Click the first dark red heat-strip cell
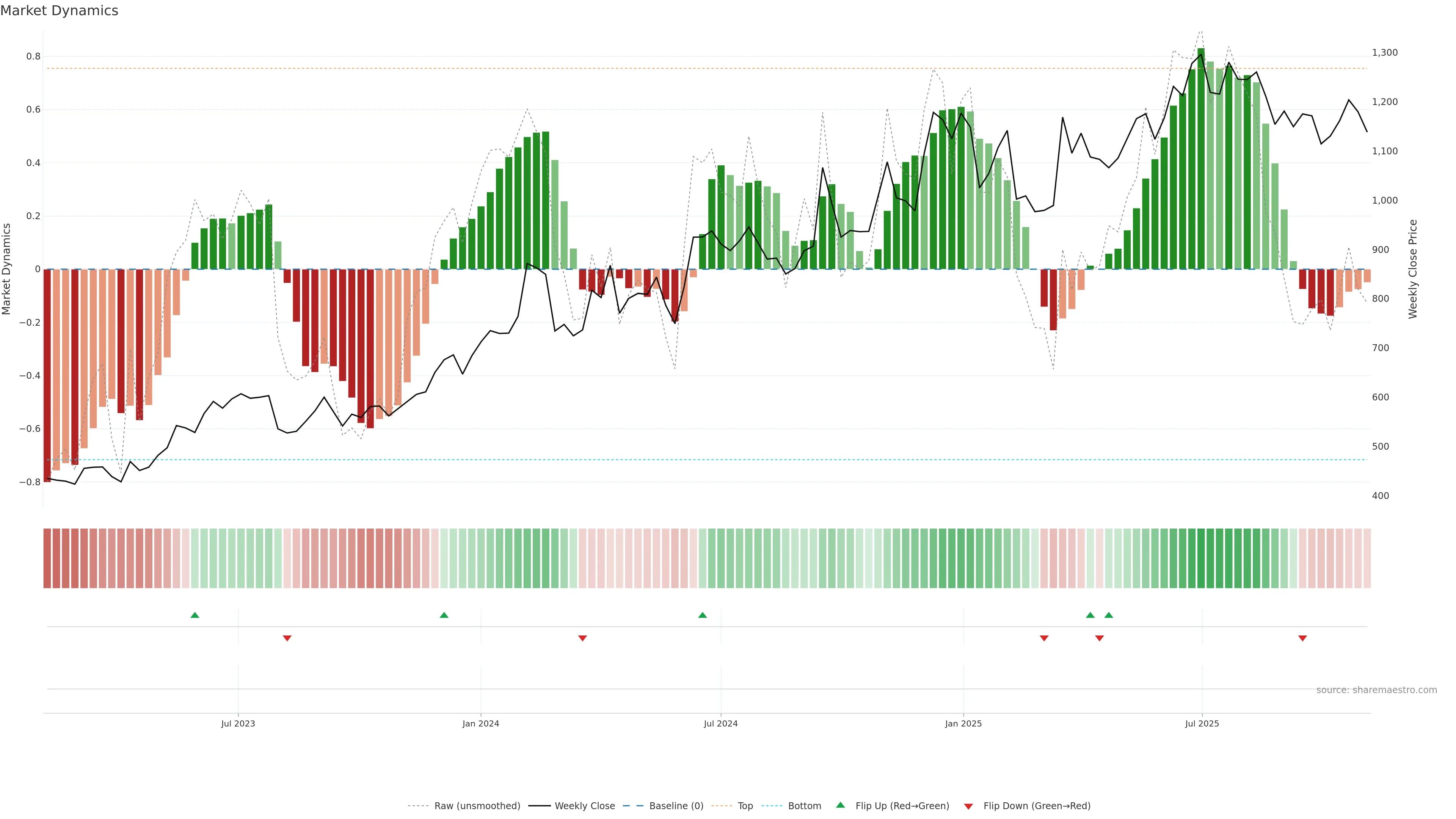1456x819 pixels. [x=47, y=559]
